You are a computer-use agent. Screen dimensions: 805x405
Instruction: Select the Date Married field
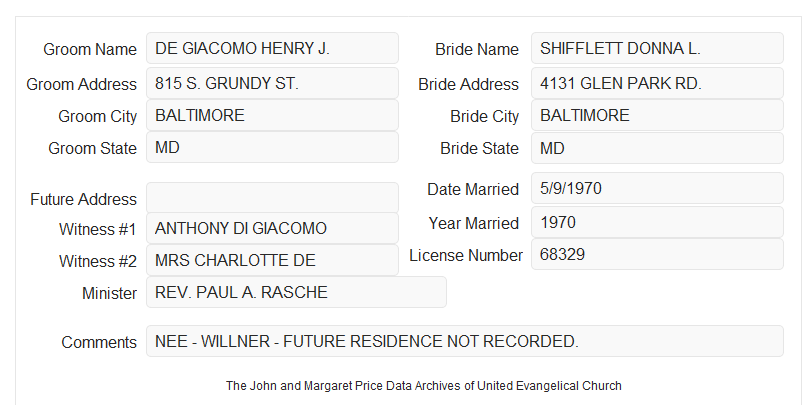click(657, 188)
